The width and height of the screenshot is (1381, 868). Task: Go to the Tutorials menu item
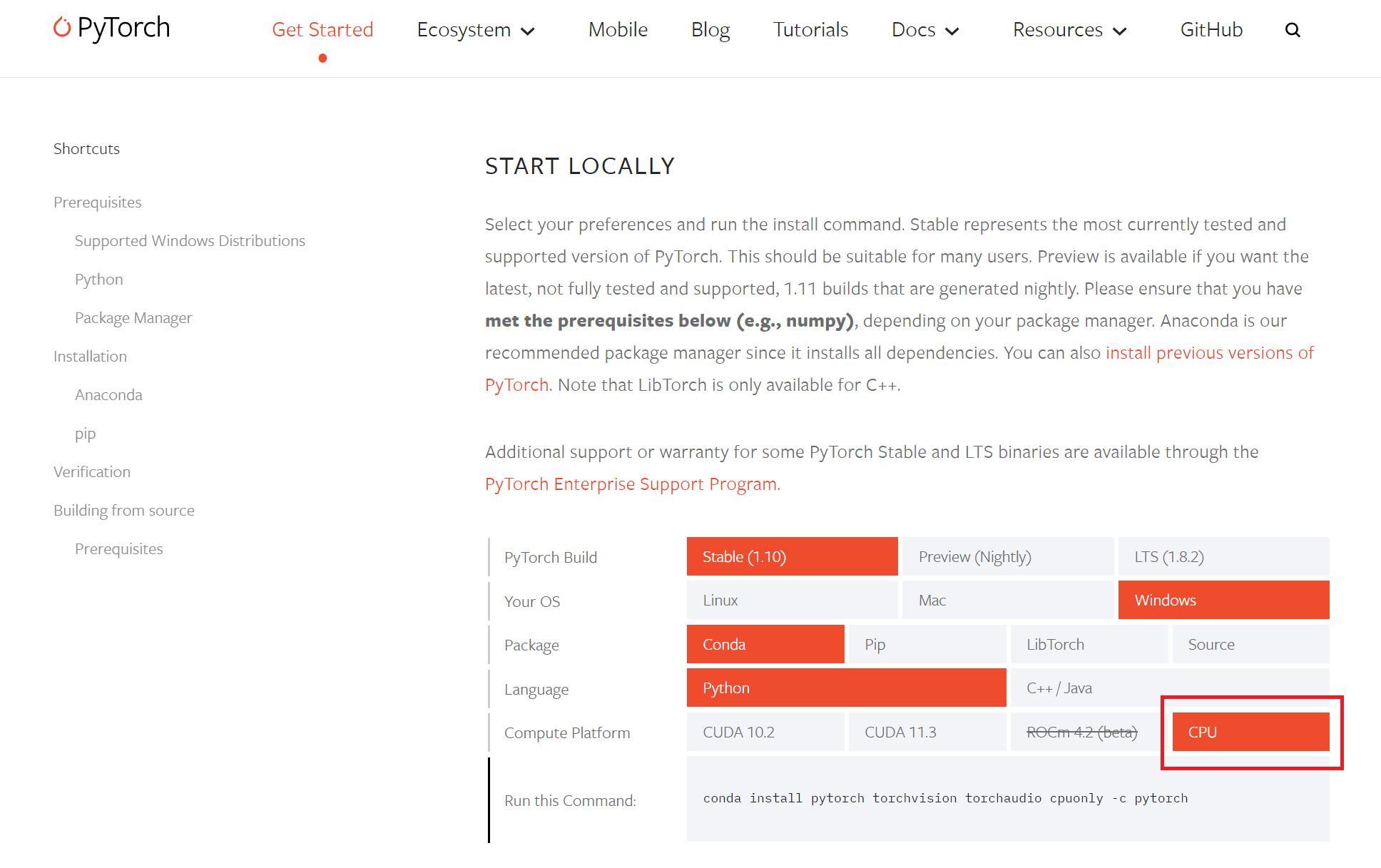pyautogui.click(x=810, y=30)
